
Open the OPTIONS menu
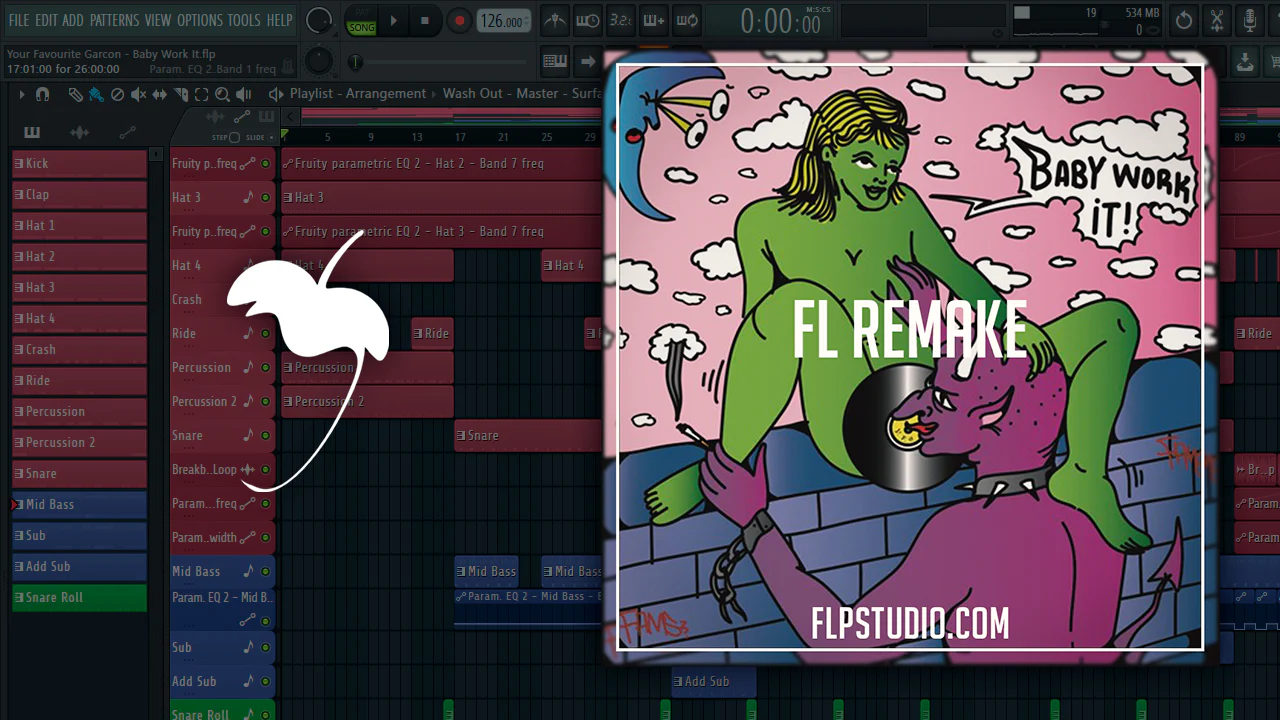(x=200, y=20)
